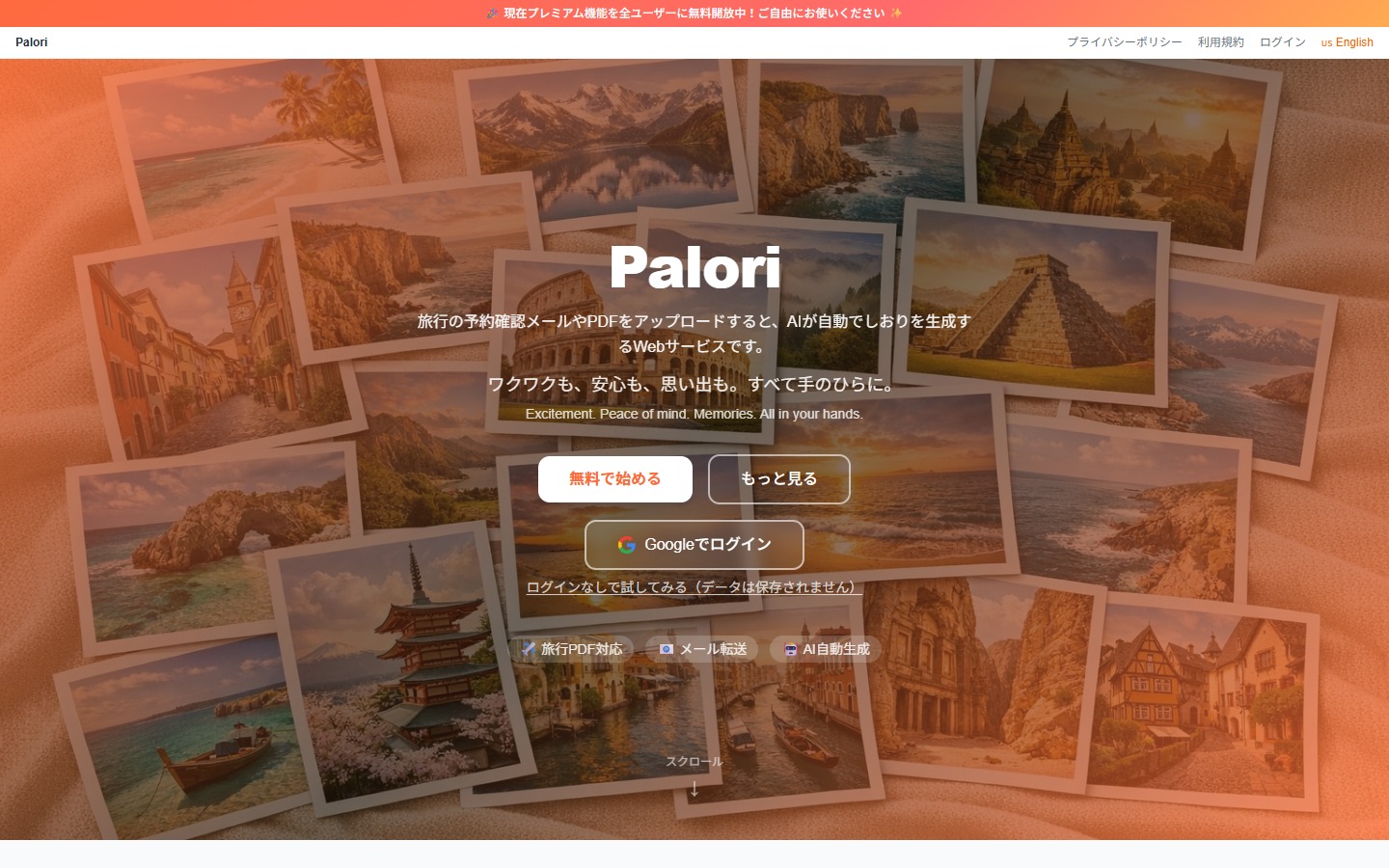The height and width of the screenshot is (868, 1389).
Task: Click the ワクワクも、安心も tagline text
Action: [x=694, y=384]
